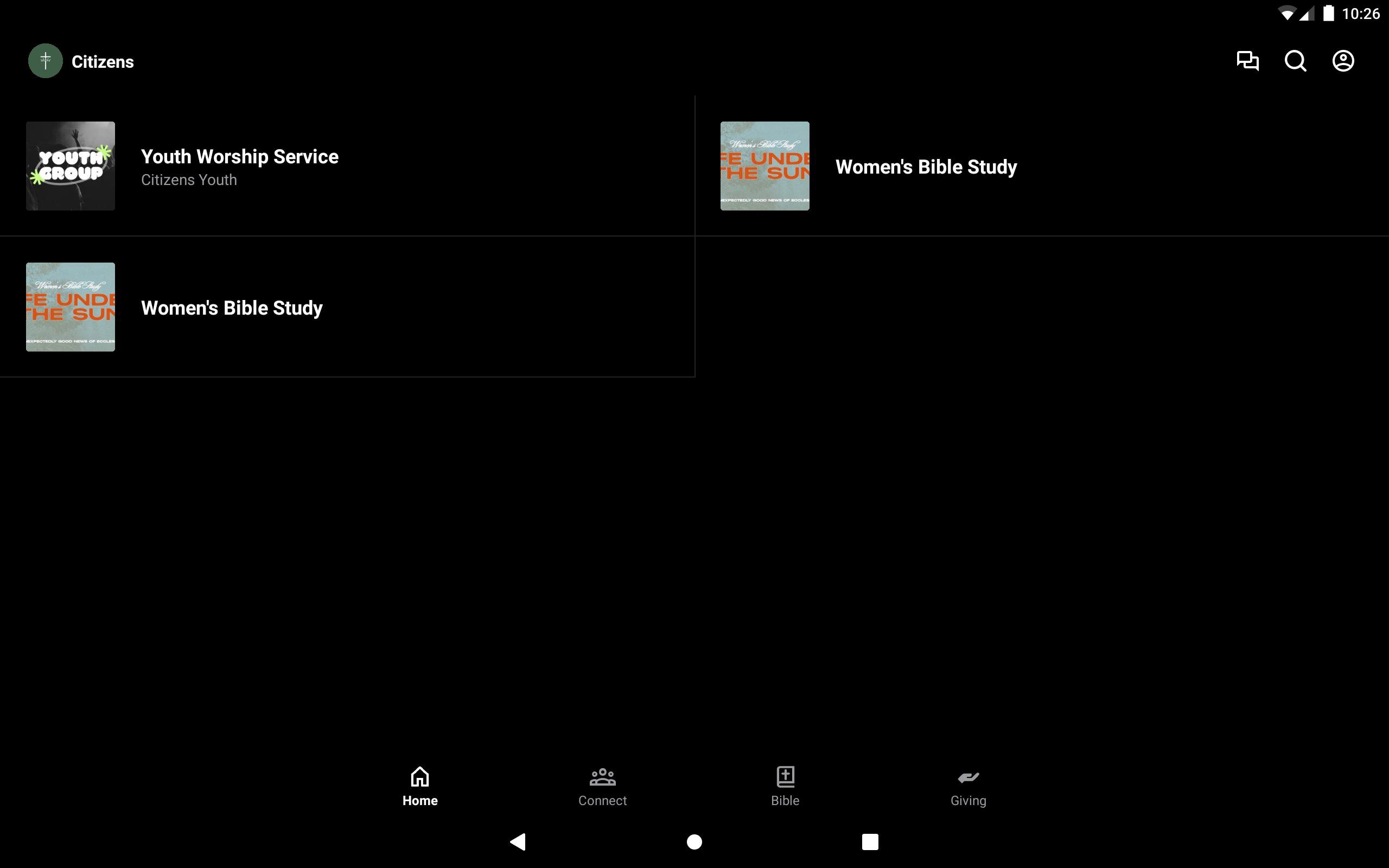Tap the search magnifier icon
Viewport: 1389px width, 868px height.
click(1295, 61)
